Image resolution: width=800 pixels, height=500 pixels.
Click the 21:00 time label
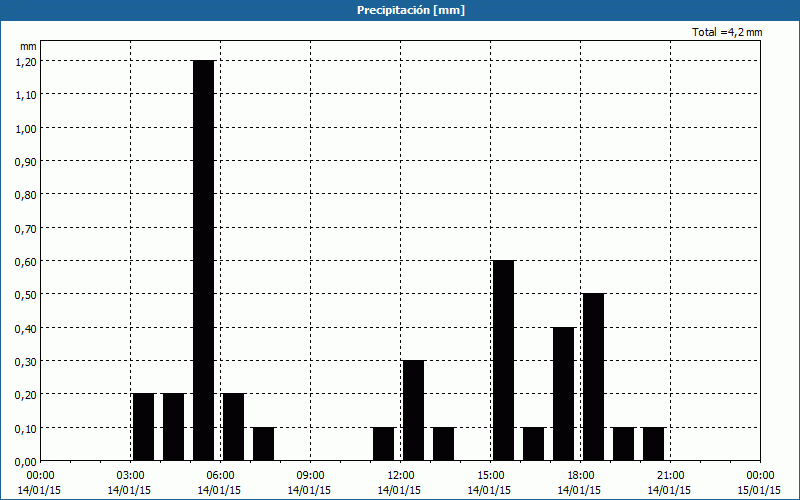[670, 476]
